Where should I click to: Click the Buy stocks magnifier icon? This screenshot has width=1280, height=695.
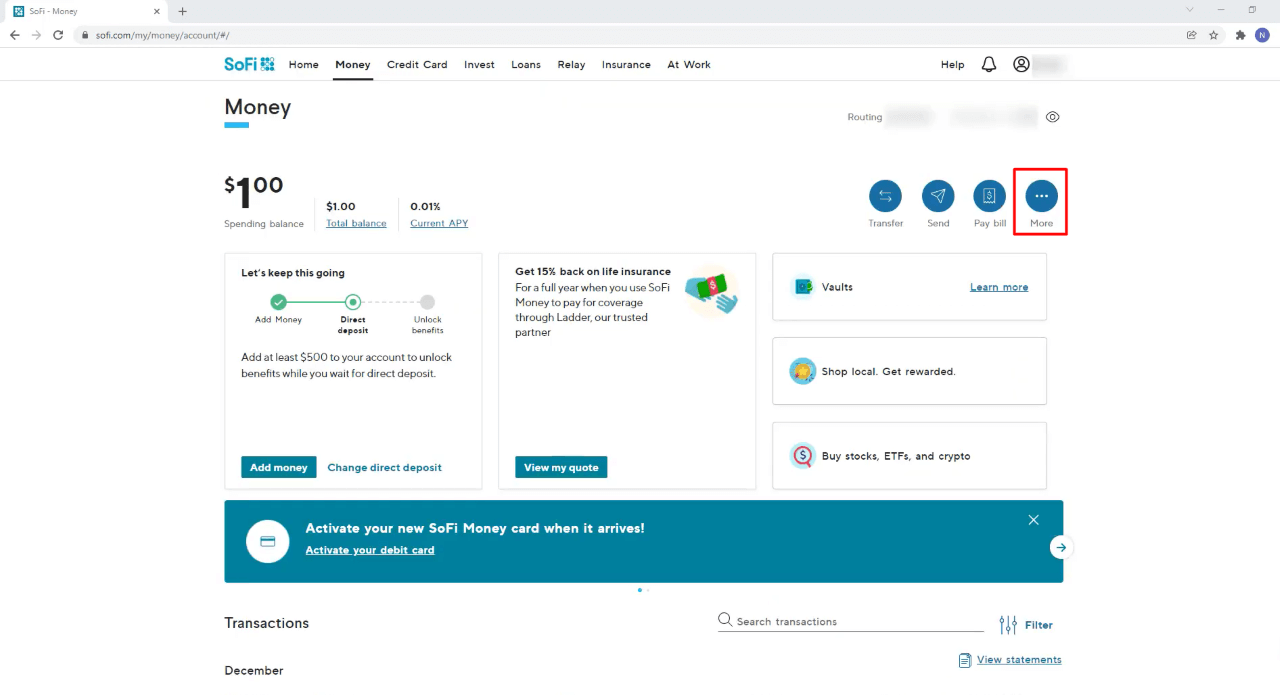point(802,456)
